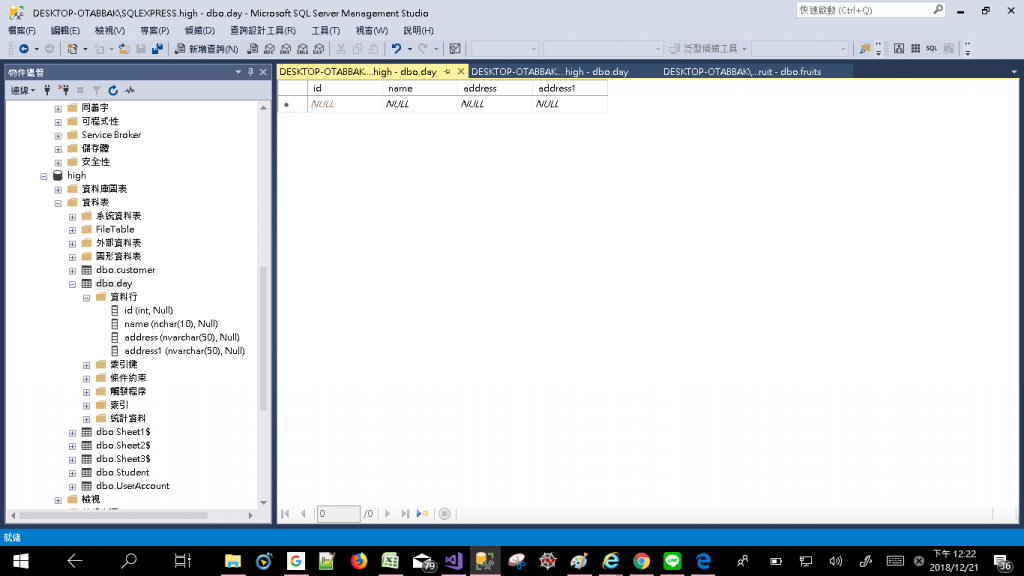Click the 新增查詢(N) new query button
This screenshot has width=1024, height=576.
click(x=206, y=49)
